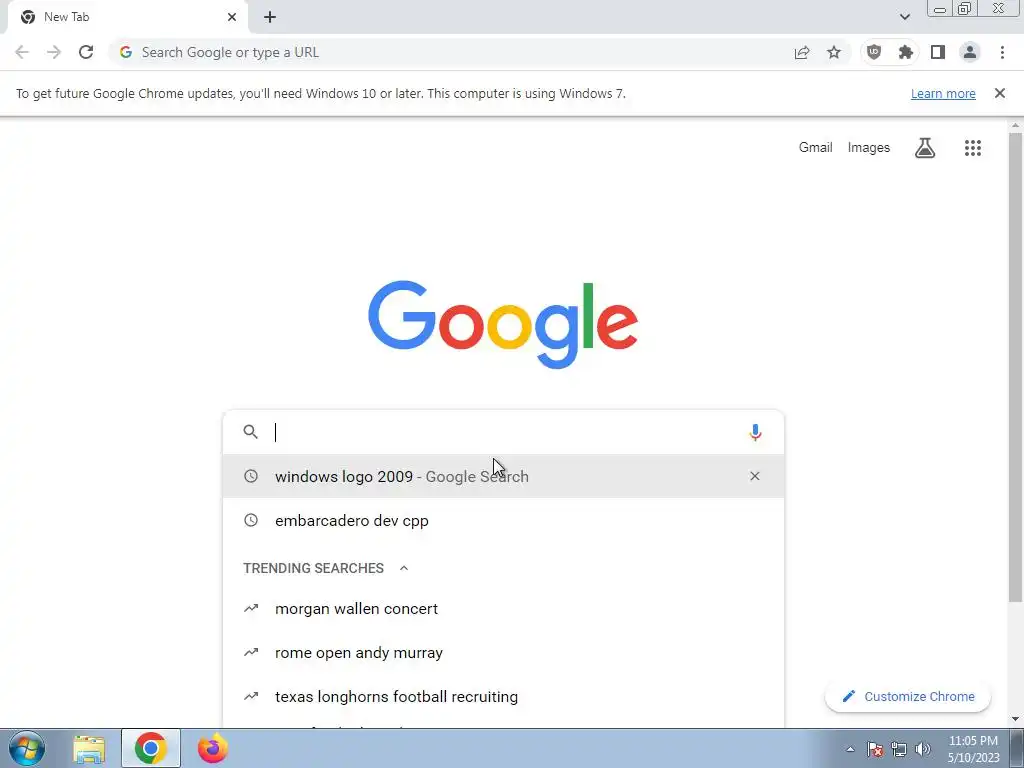Bookmark this tab with the star icon
This screenshot has height=768, width=1024.
click(x=834, y=52)
